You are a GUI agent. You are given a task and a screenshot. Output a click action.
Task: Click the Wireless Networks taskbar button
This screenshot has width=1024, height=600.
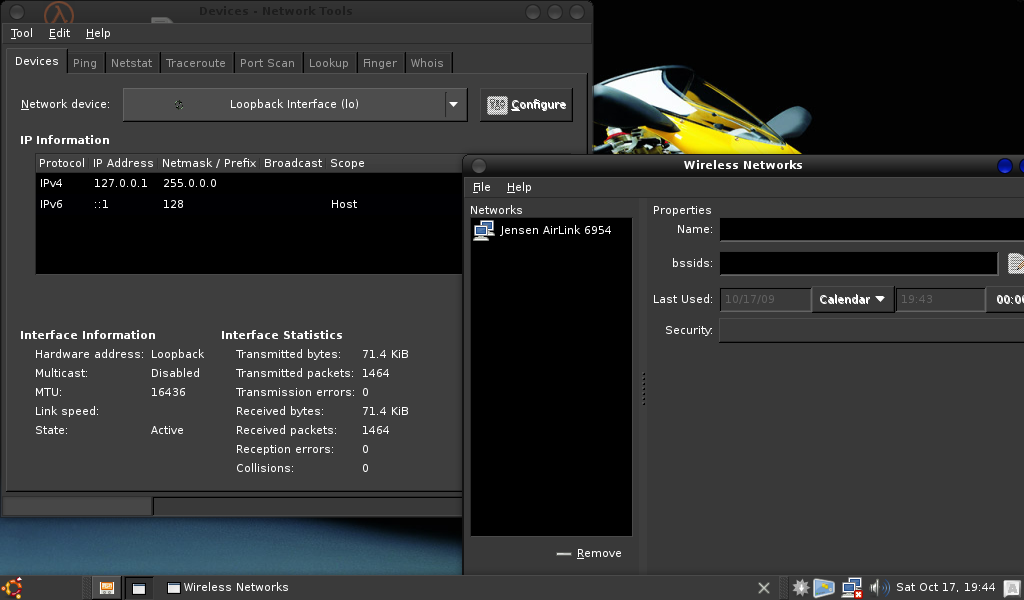click(228, 588)
